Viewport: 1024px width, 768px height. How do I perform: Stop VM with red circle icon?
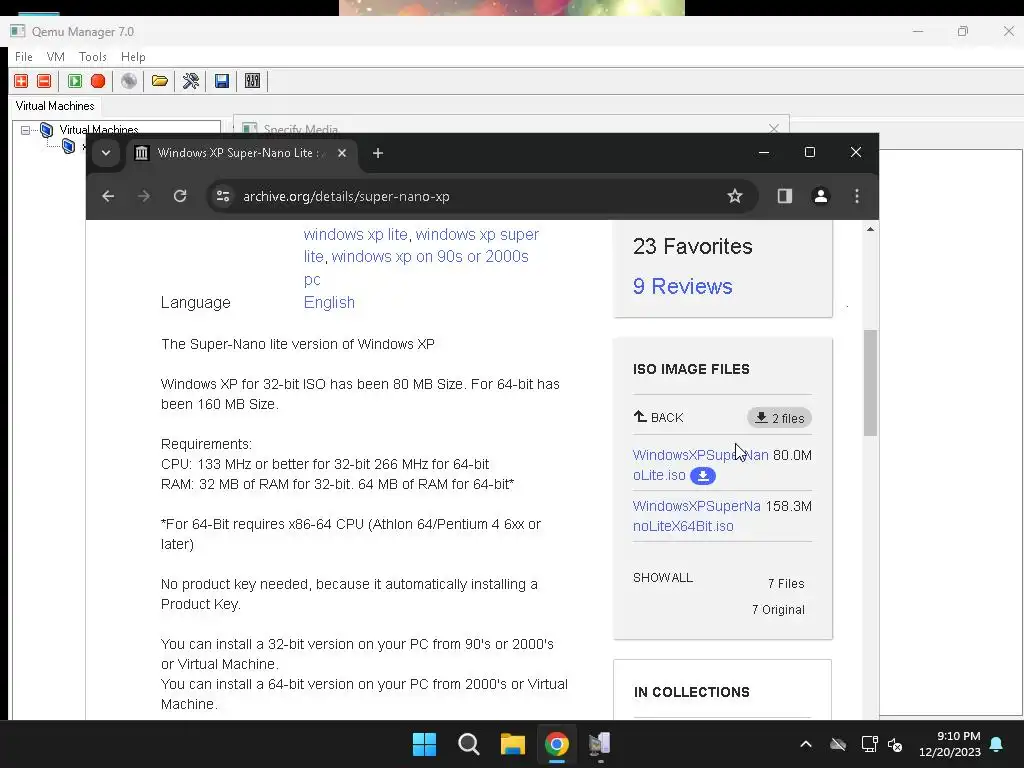[98, 81]
